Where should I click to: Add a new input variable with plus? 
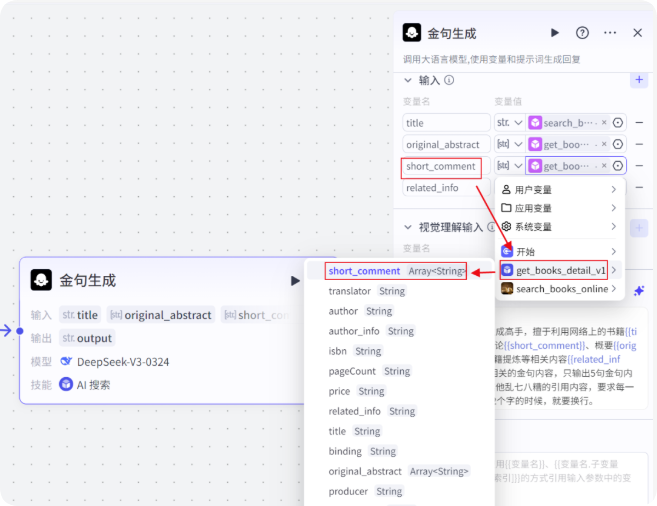pos(639,80)
